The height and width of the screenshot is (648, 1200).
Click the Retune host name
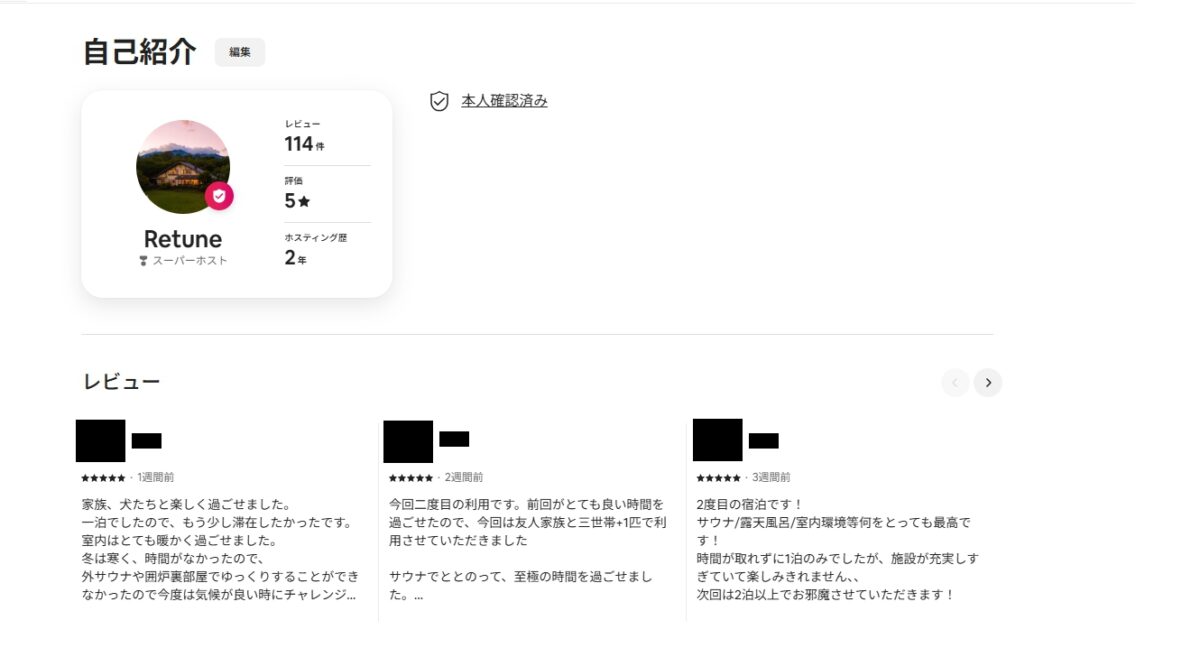tap(183, 239)
